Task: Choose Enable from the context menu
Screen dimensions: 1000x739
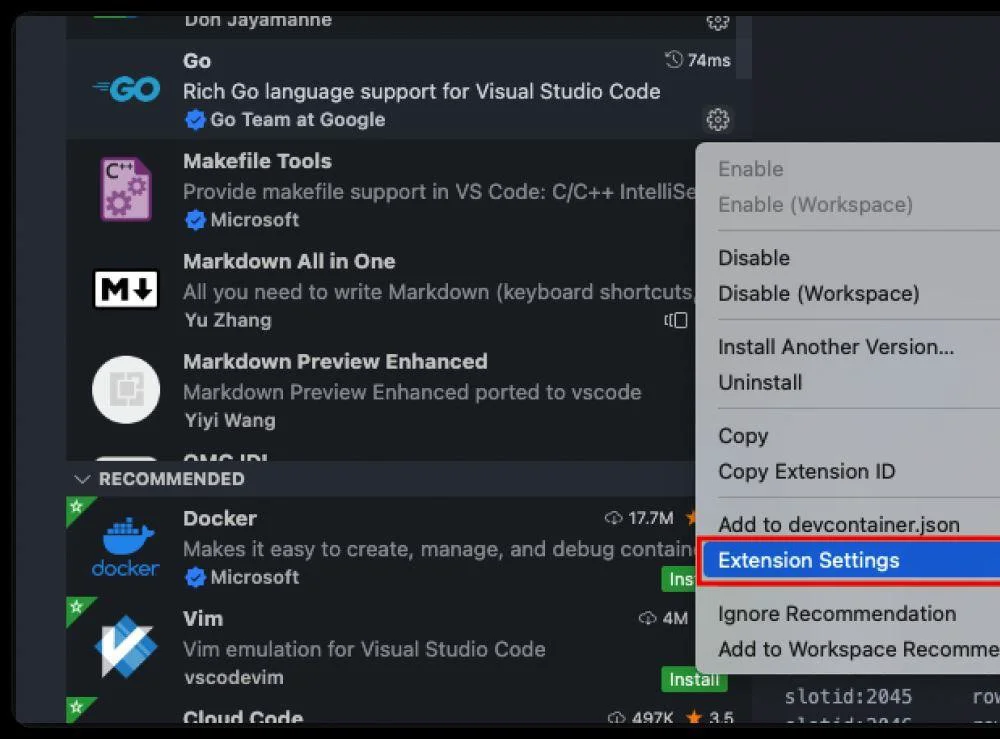Action: click(x=751, y=169)
